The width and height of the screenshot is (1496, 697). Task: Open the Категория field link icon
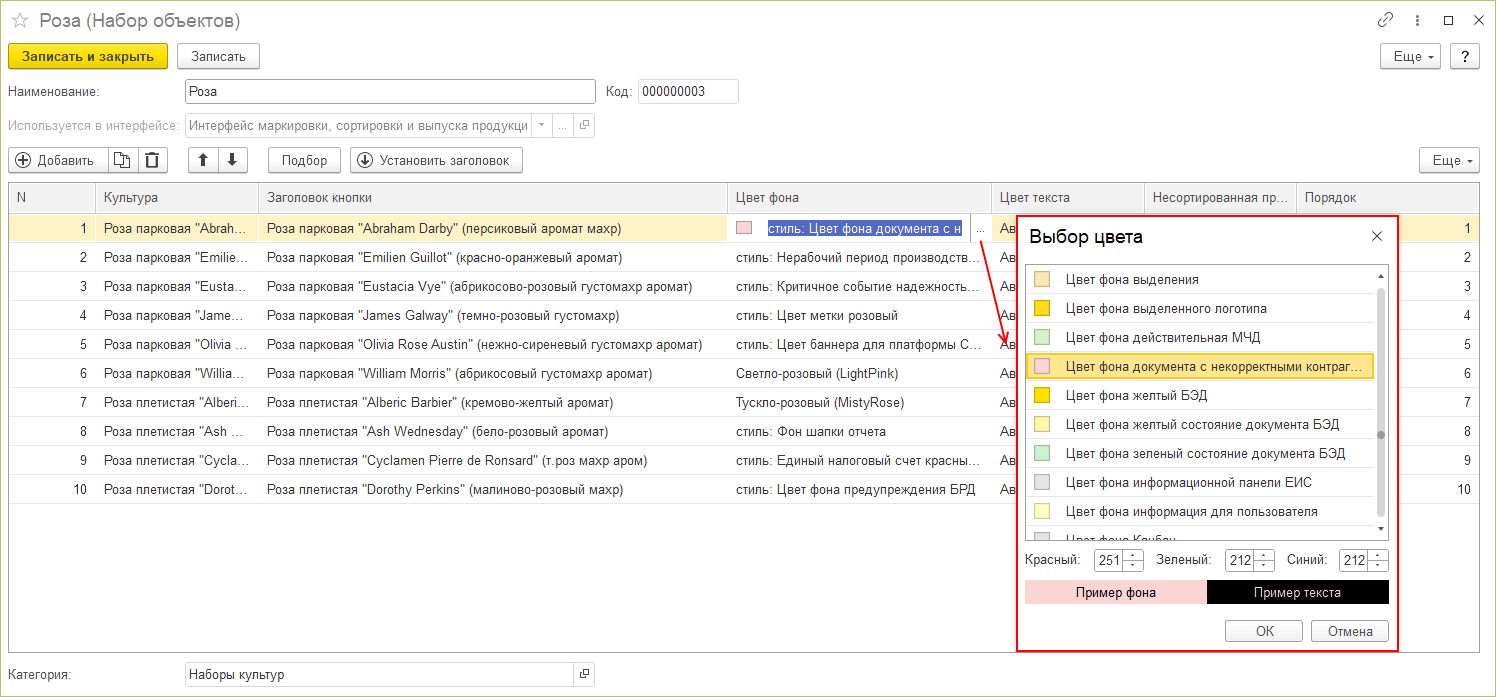(584, 675)
